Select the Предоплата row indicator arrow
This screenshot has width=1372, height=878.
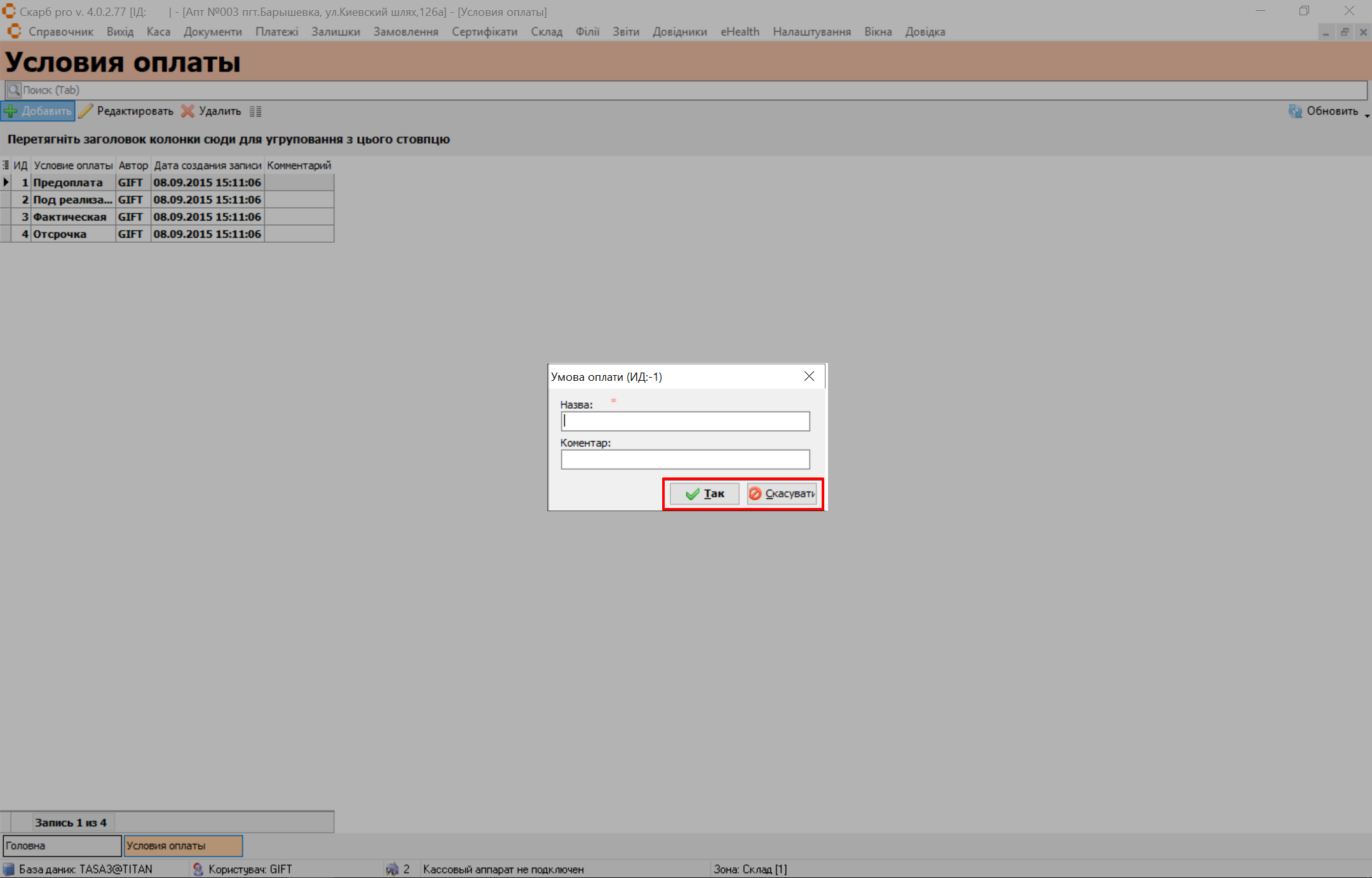coord(6,182)
